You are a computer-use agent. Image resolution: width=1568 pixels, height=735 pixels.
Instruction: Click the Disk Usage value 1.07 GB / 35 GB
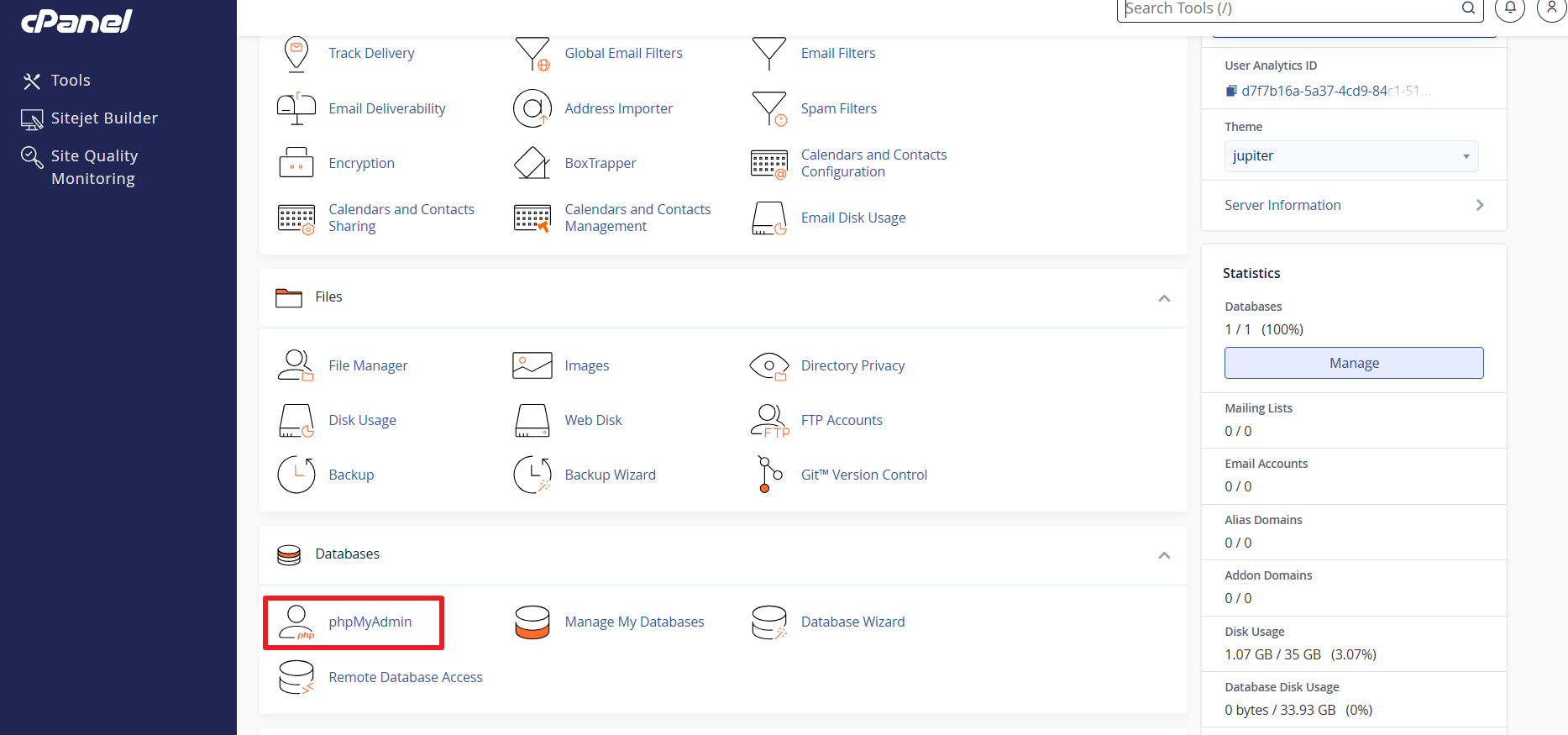[x=1272, y=655]
